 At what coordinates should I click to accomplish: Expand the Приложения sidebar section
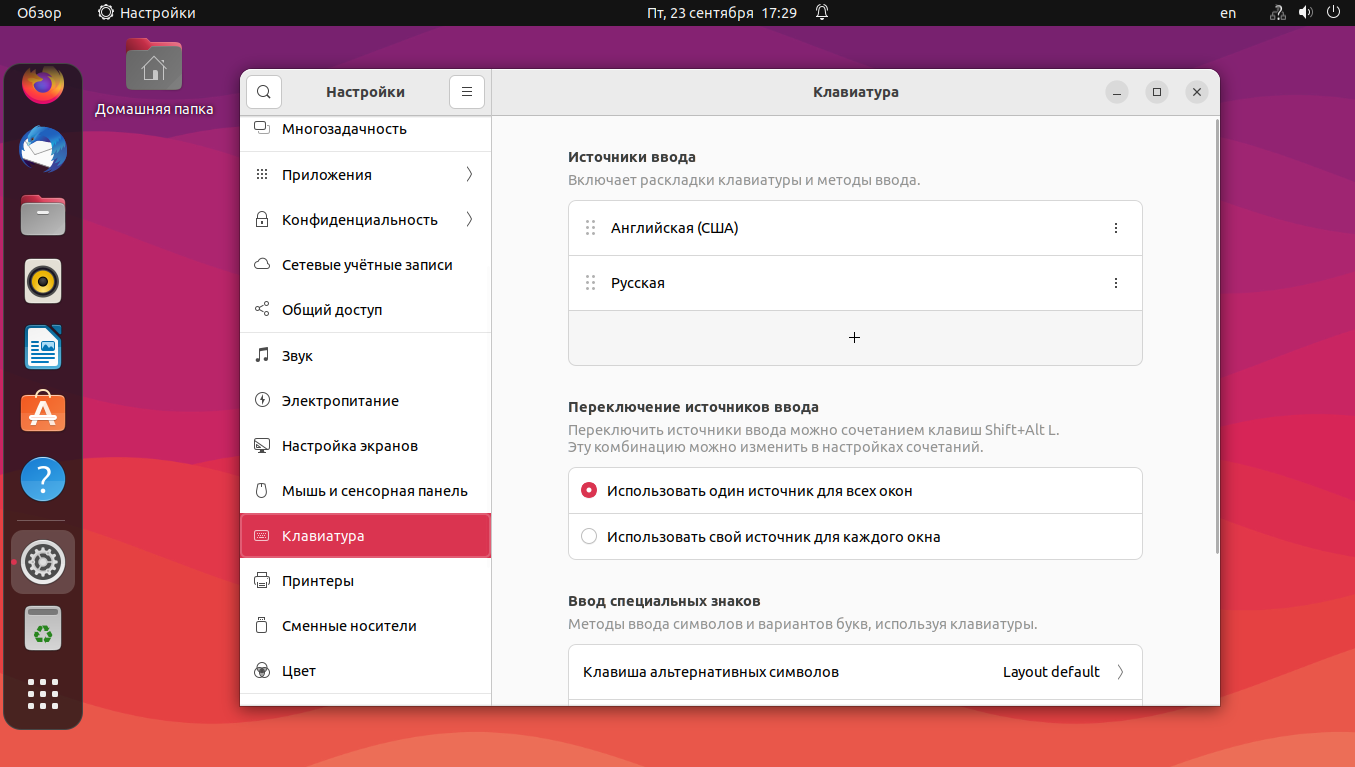click(365, 175)
